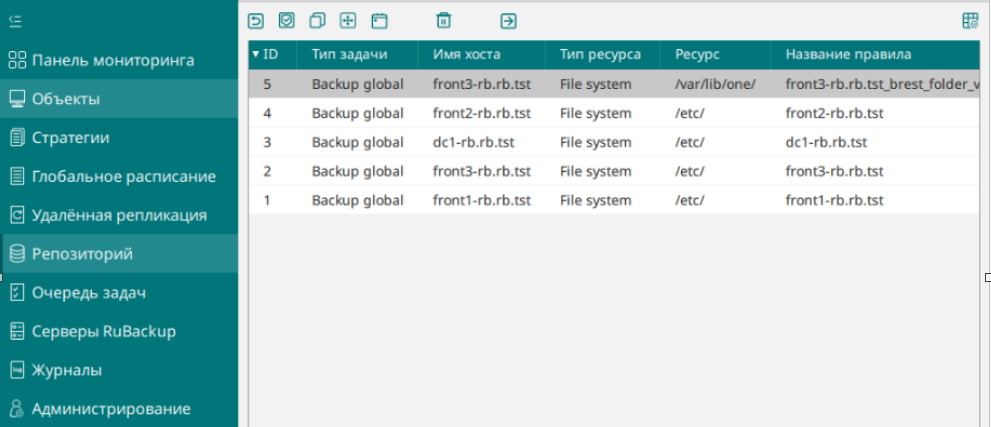
Task: Sort by Тип ресурса column header
Action: coord(602,54)
